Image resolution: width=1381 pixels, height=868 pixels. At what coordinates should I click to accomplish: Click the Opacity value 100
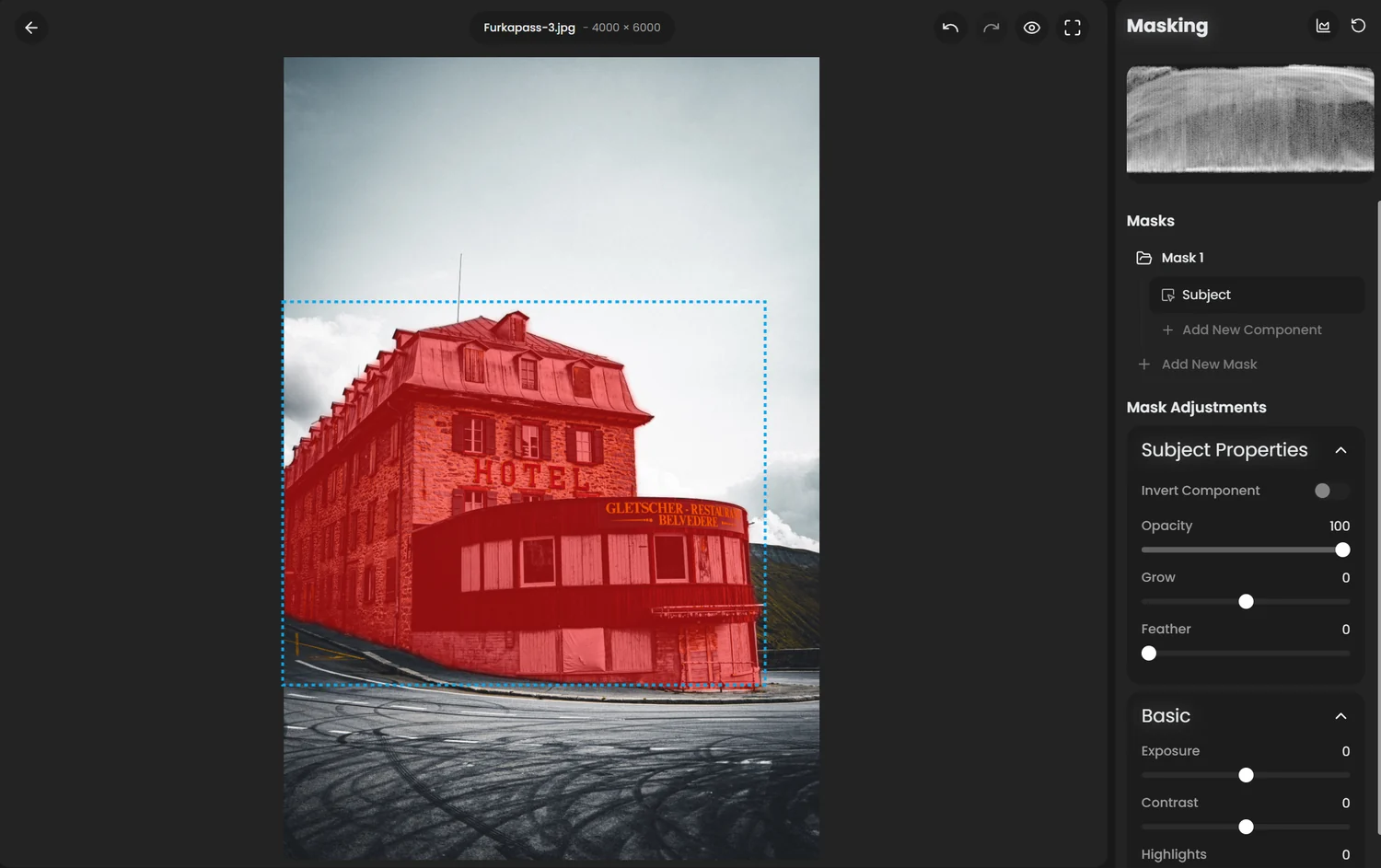click(x=1340, y=526)
